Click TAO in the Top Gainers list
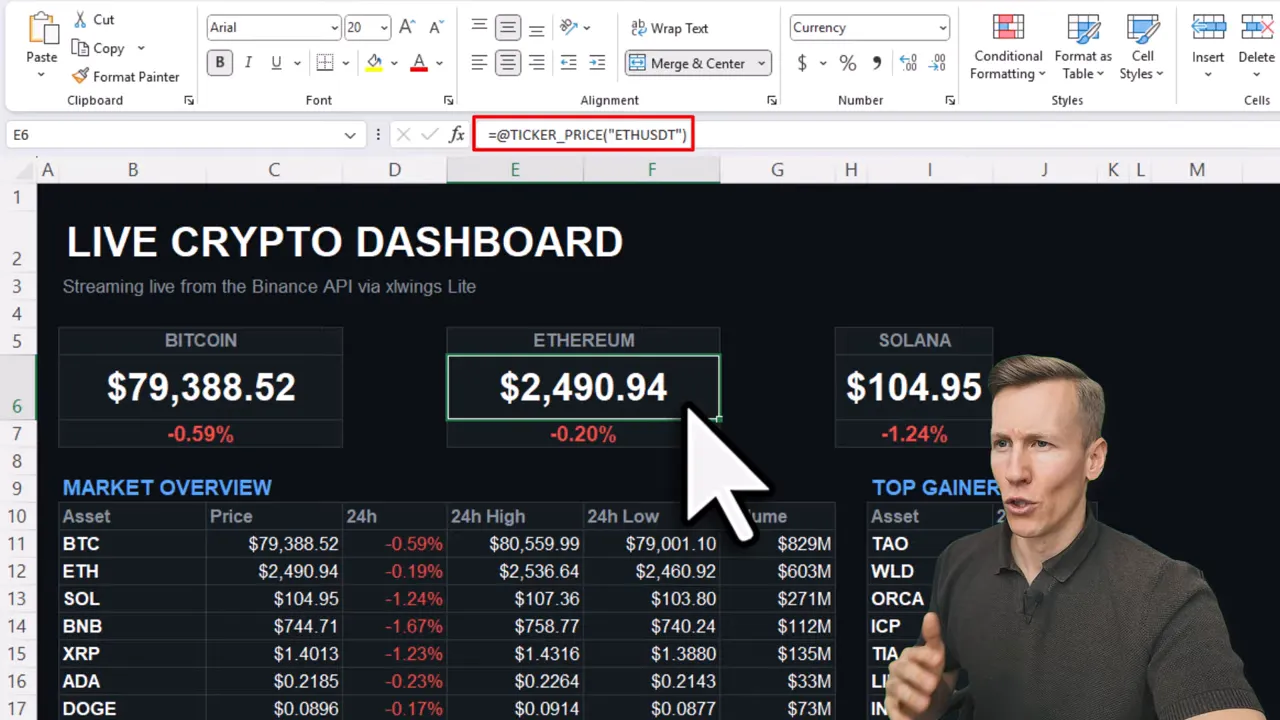This screenshot has width=1280, height=720. pyautogui.click(x=890, y=544)
